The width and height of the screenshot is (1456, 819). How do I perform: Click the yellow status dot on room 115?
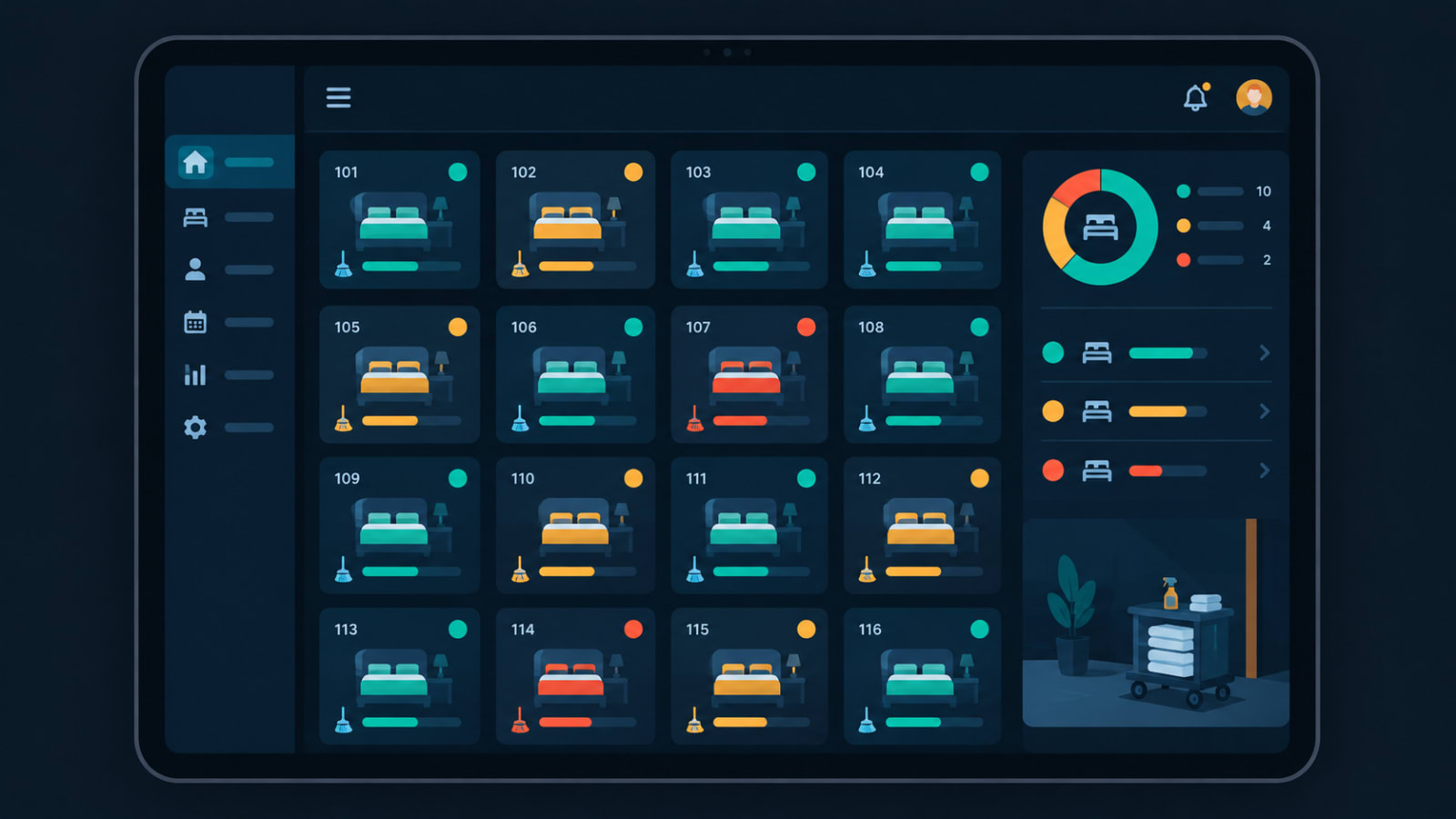(x=806, y=629)
